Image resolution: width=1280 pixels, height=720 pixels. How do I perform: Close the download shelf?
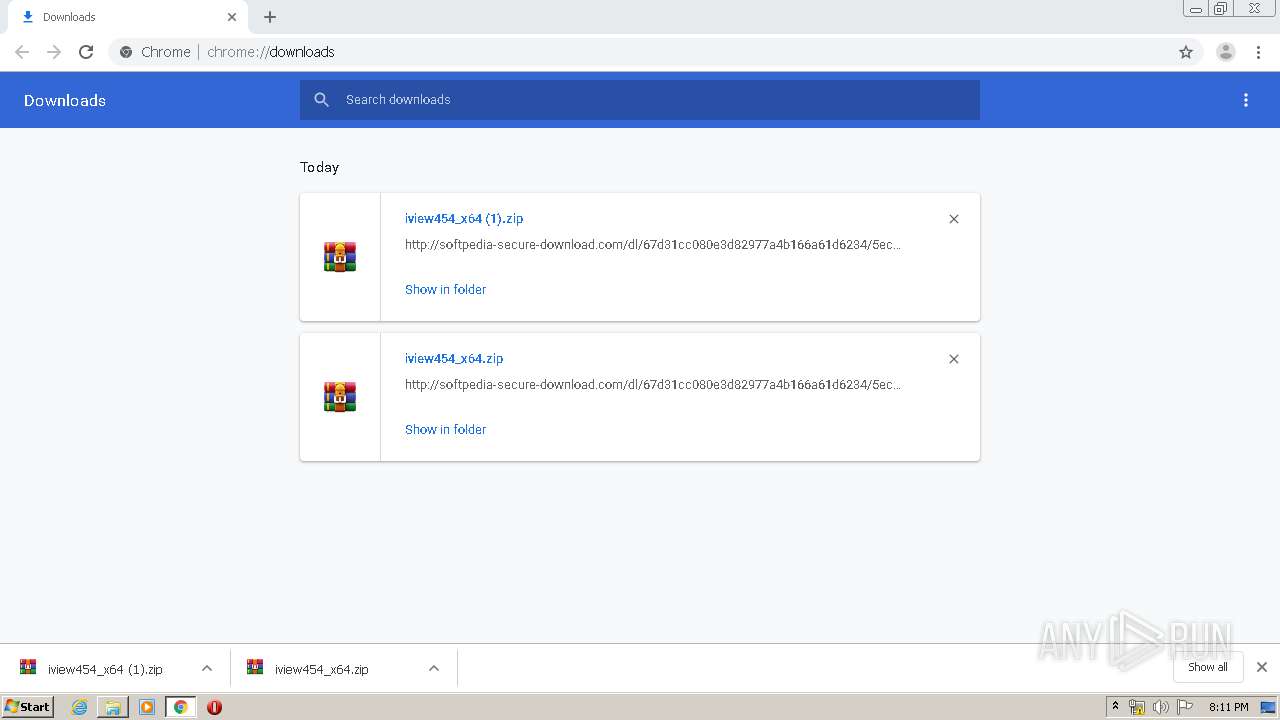pos(1262,667)
